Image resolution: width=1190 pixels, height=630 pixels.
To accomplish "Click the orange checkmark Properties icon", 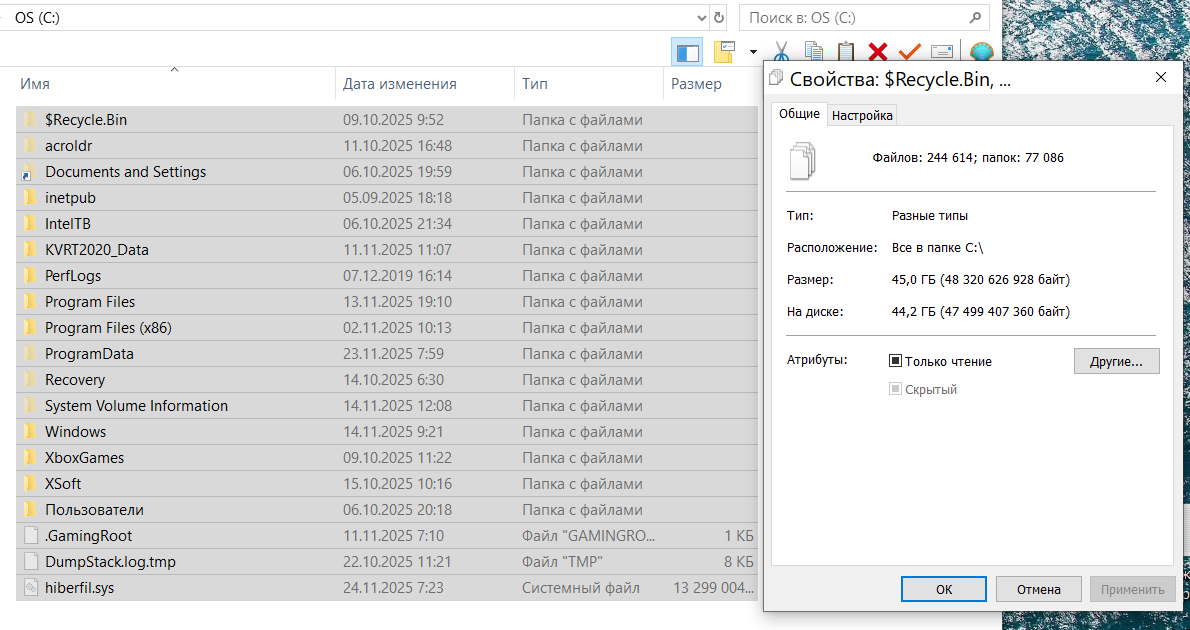I will pos(909,52).
